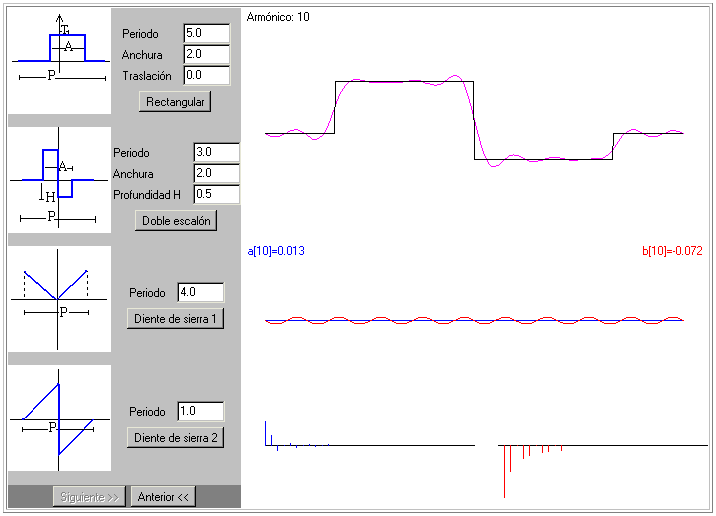Edit the rectangular pulse Anchura field 2.0

pyautogui.click(x=207, y=54)
